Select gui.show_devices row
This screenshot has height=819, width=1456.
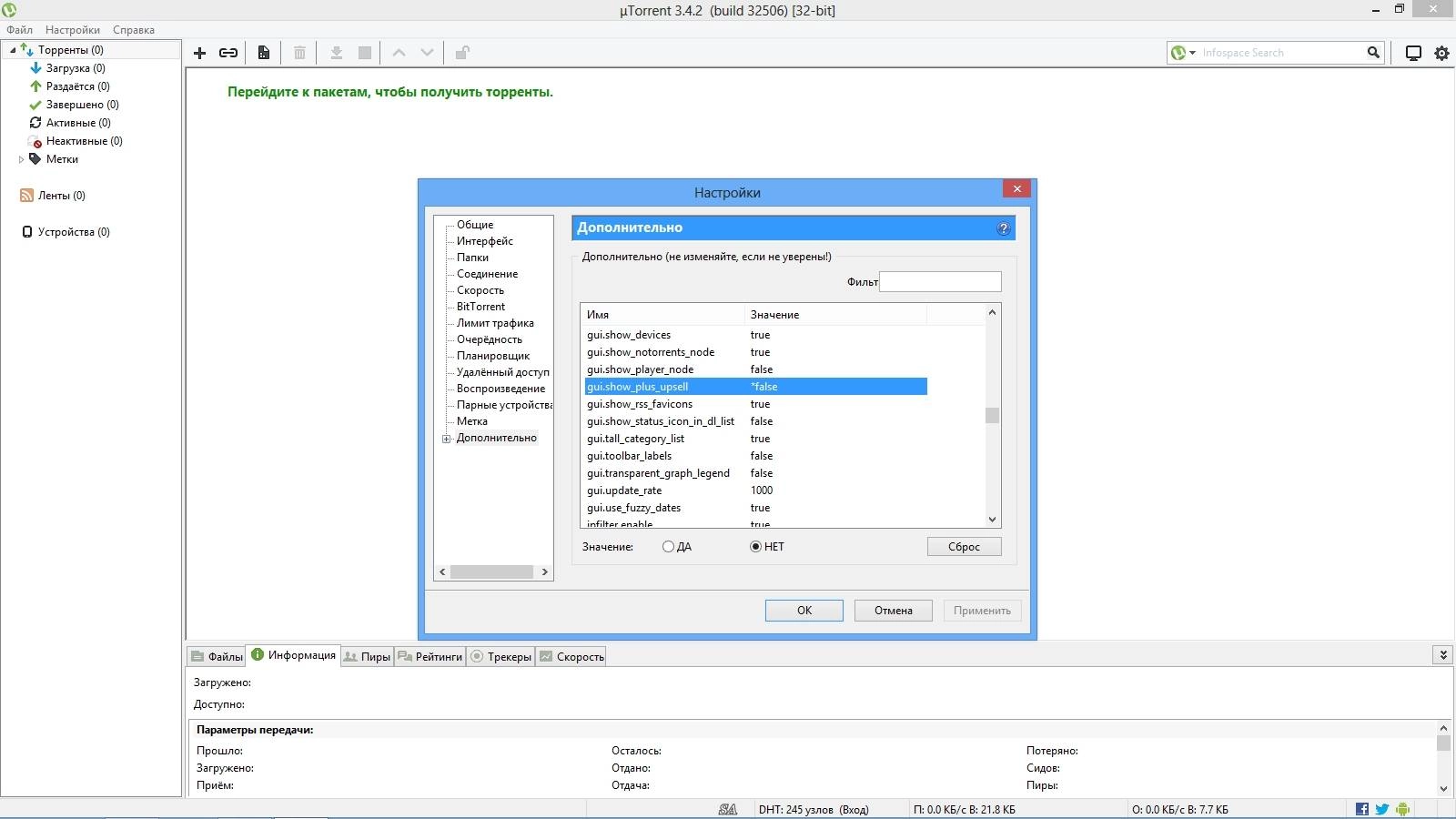point(755,335)
